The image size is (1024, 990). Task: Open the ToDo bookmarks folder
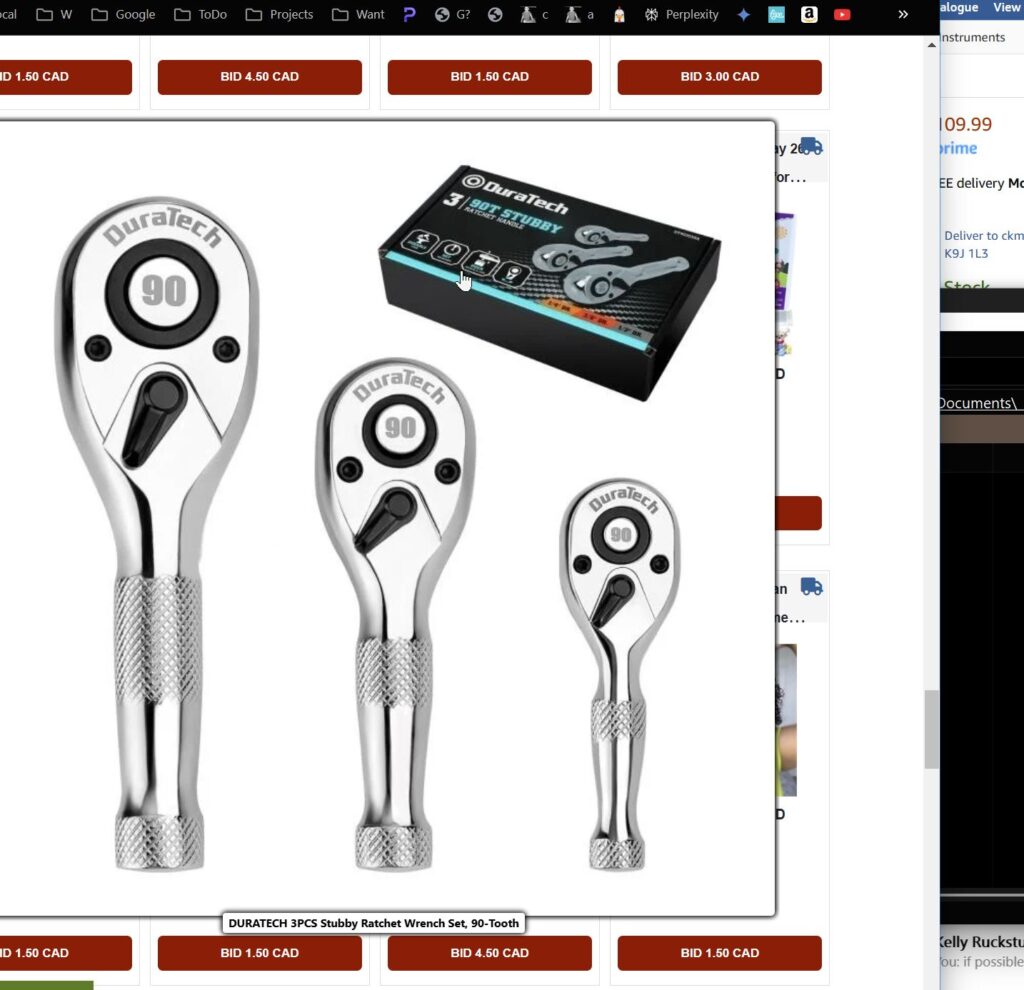[x=200, y=15]
